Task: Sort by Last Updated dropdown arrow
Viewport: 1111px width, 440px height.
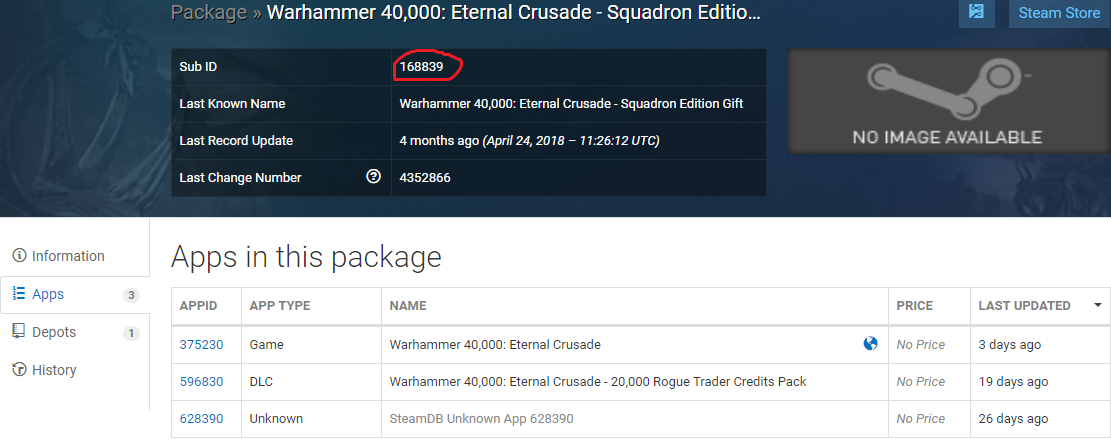Action: point(1098,305)
